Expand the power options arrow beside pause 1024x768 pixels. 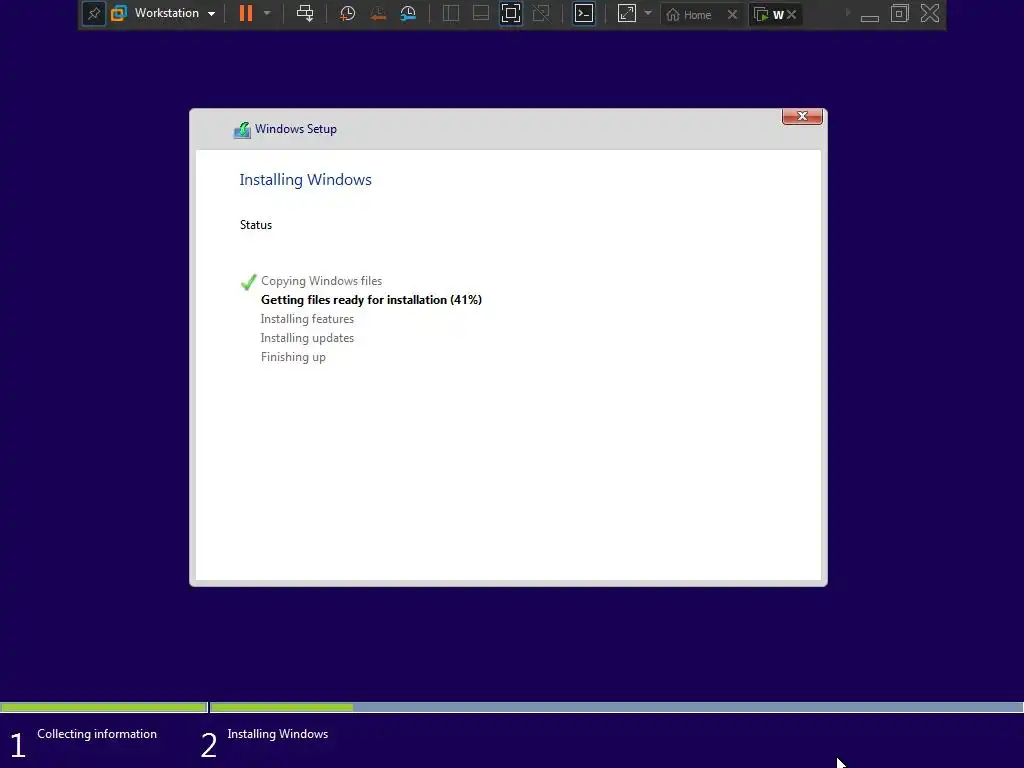coord(267,13)
